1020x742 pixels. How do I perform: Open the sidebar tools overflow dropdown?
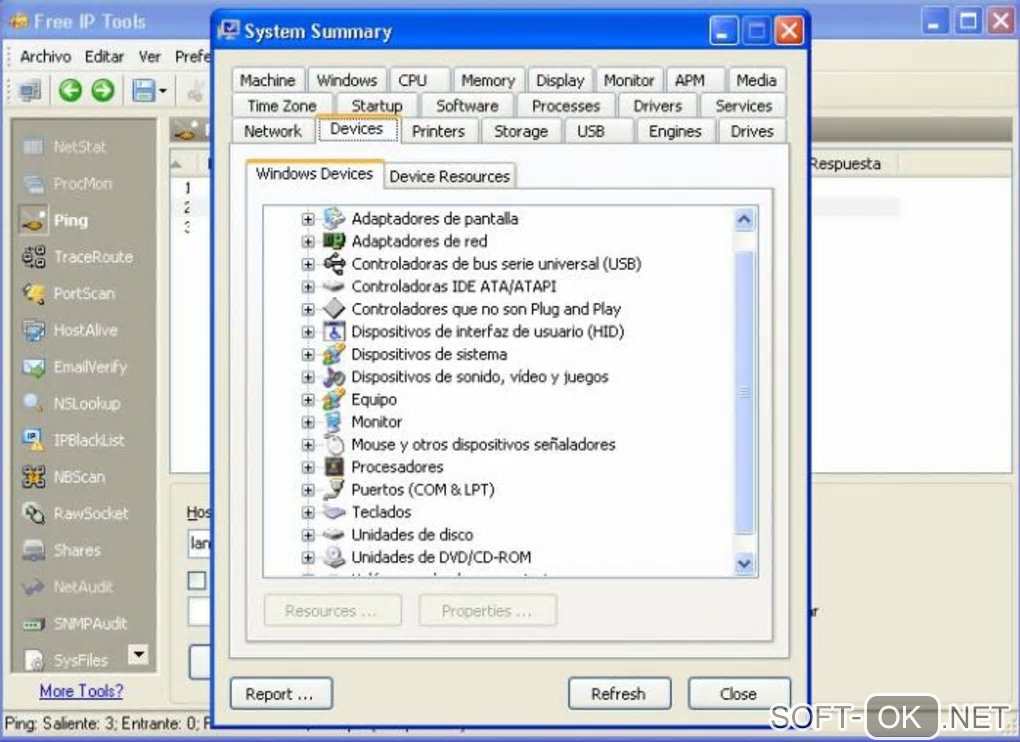(138, 654)
